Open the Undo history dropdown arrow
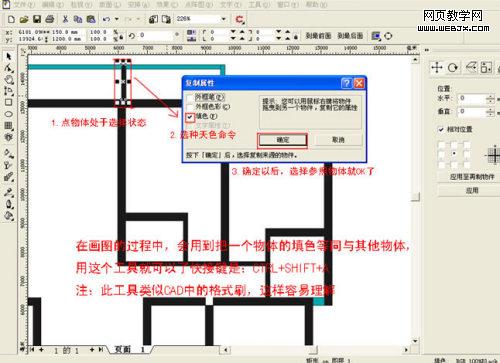 116,19
